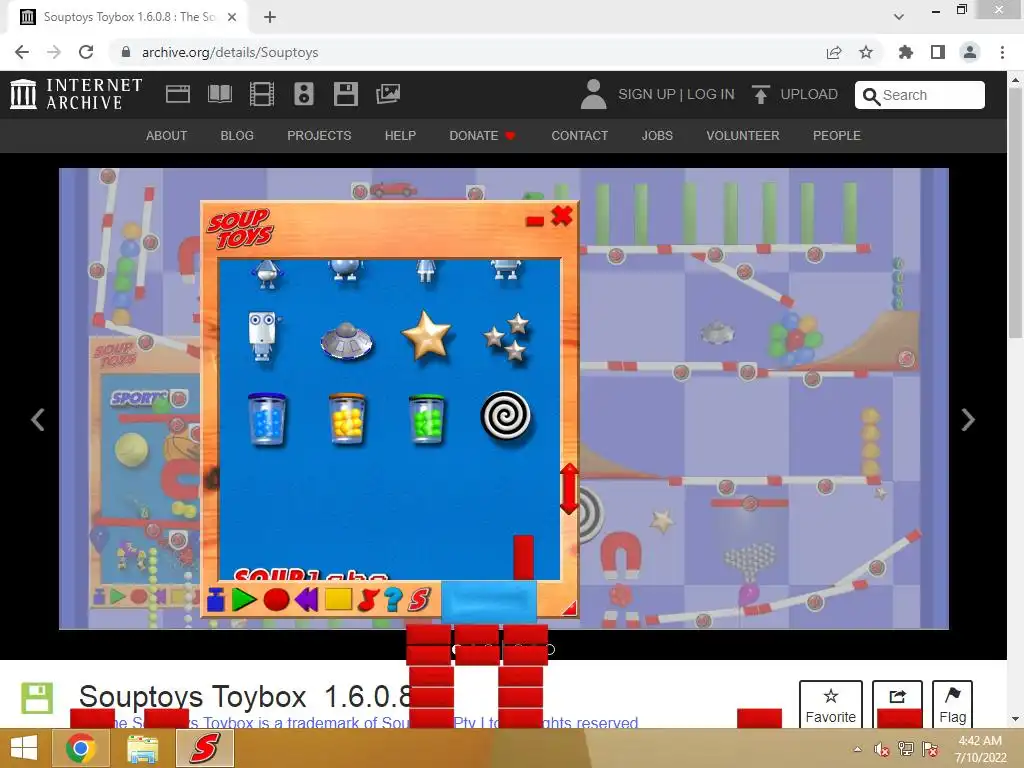Open the Internet Archive home logo
The height and width of the screenshot is (768, 1024).
(76, 94)
